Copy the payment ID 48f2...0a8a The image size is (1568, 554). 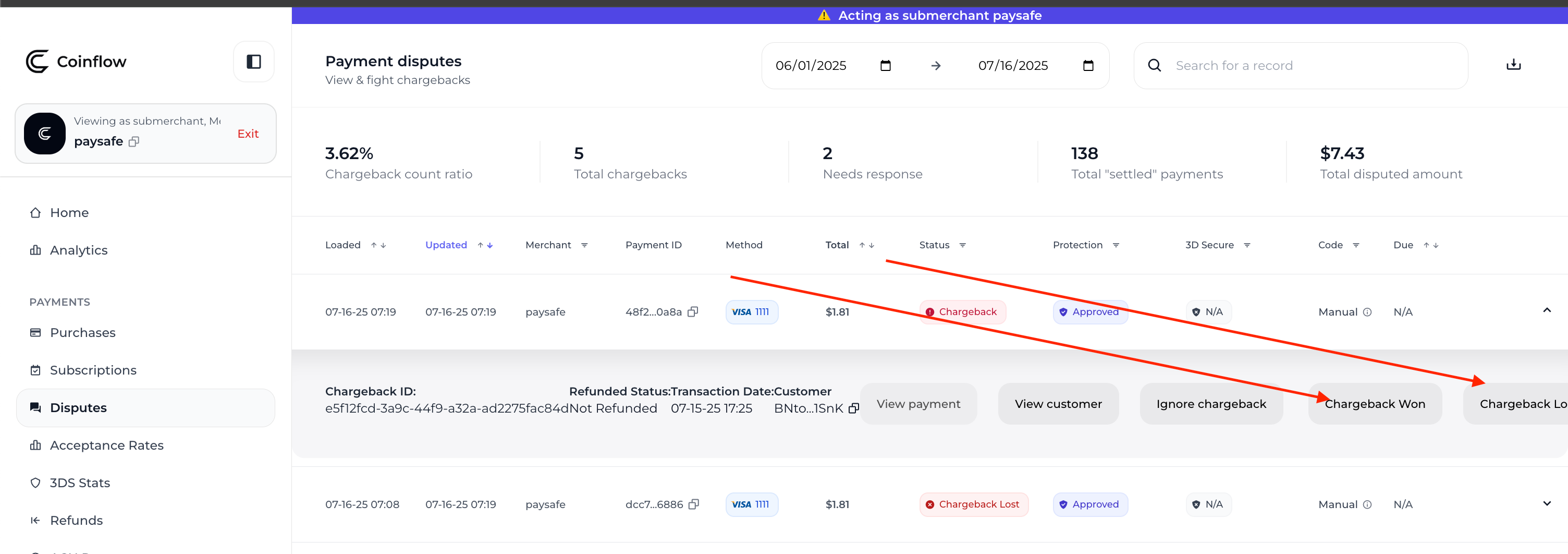[x=693, y=311]
